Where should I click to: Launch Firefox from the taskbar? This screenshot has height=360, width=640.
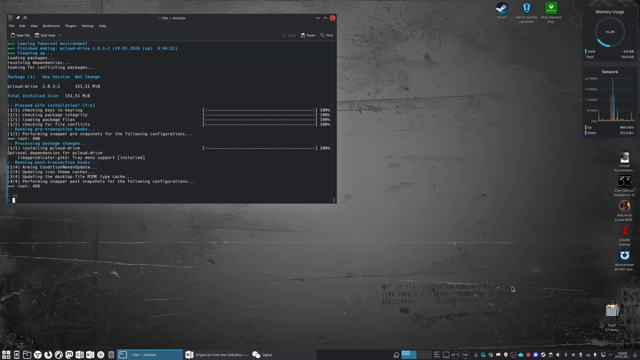click(x=48, y=355)
